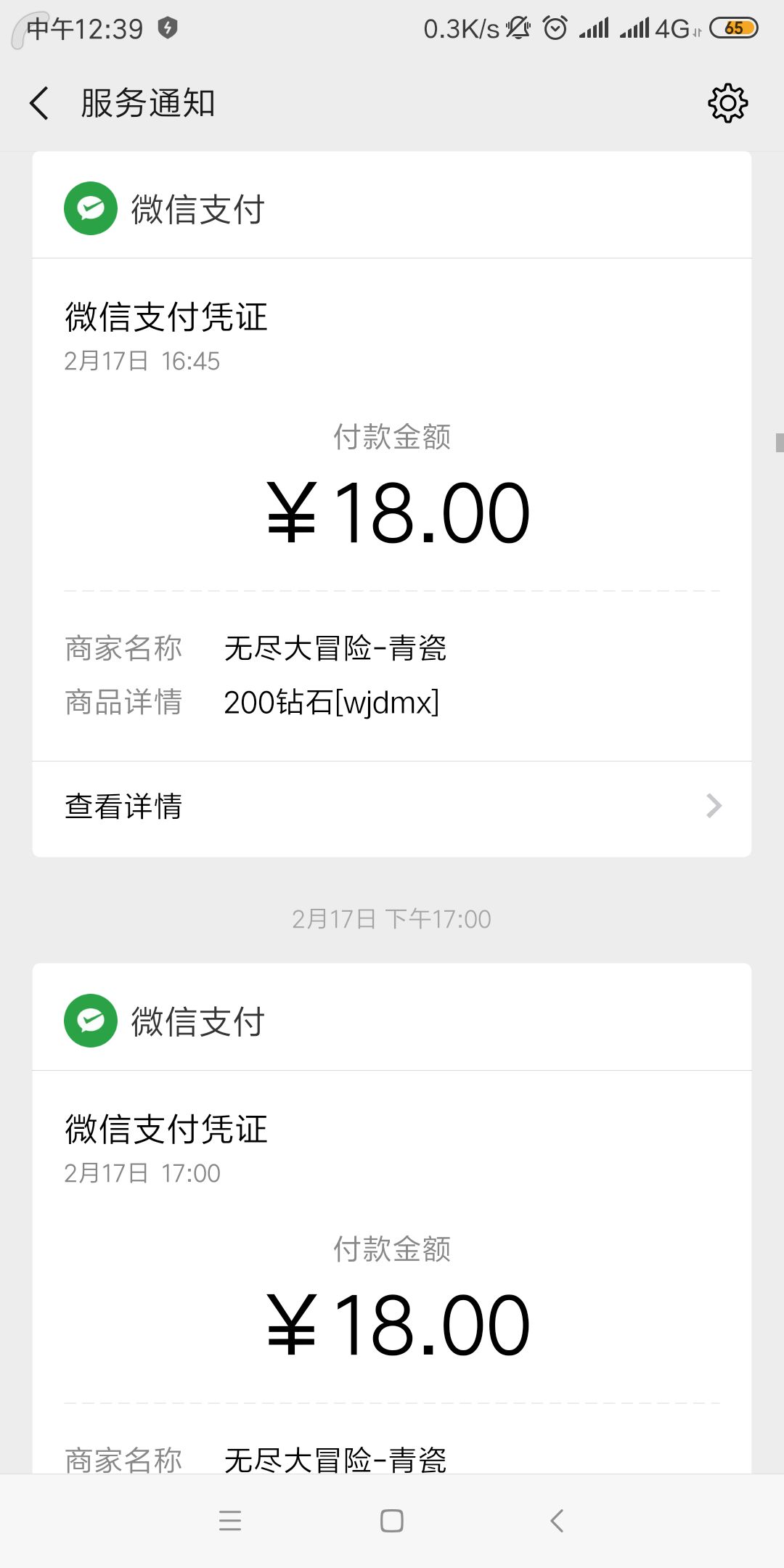Tap the back arrow beside 服务通知

(x=40, y=103)
